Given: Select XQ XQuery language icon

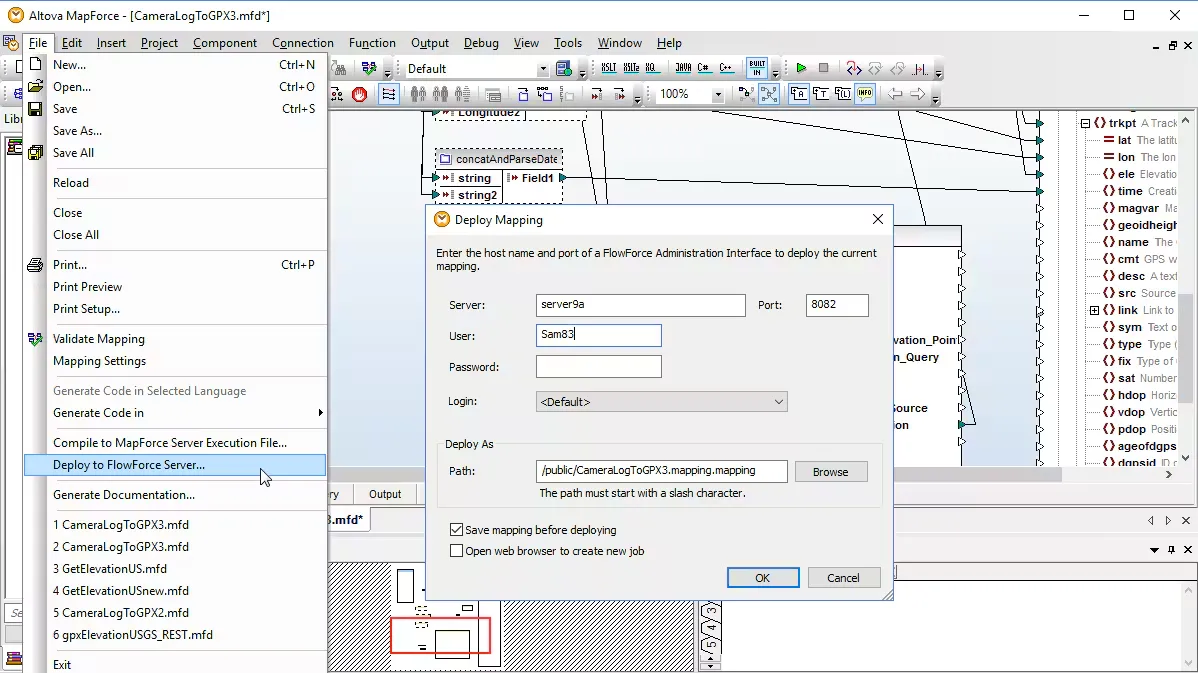Looking at the screenshot, I should (651, 68).
